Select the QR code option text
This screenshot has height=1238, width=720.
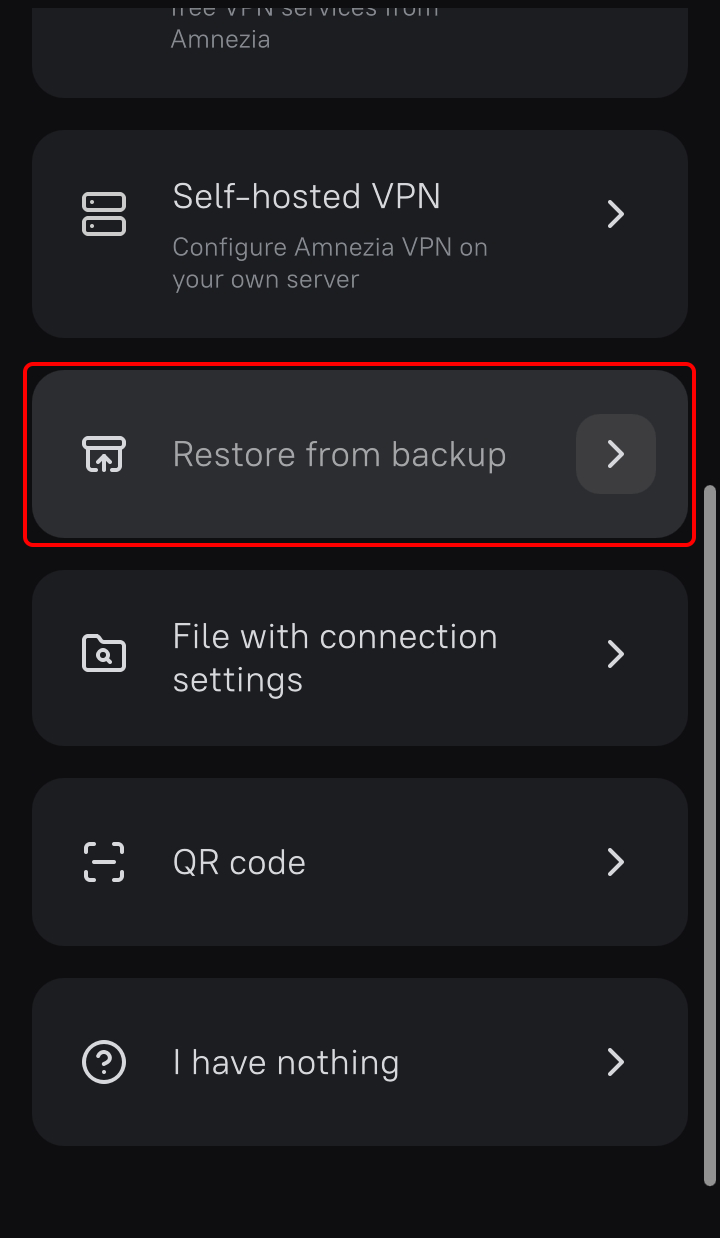239,862
